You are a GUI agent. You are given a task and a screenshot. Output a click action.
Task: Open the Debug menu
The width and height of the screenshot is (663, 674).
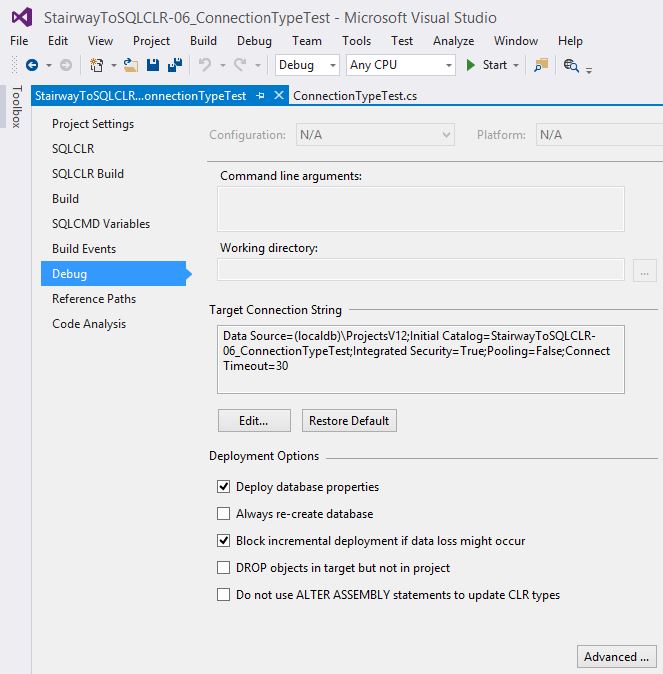tap(254, 41)
